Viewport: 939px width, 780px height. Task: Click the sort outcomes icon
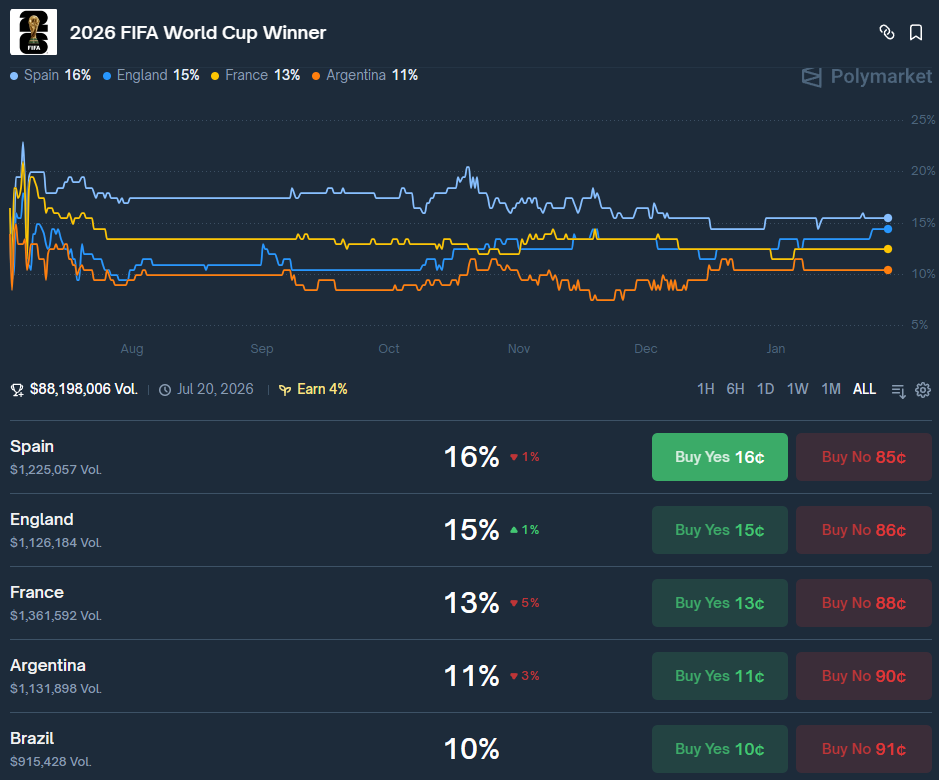[x=898, y=391]
